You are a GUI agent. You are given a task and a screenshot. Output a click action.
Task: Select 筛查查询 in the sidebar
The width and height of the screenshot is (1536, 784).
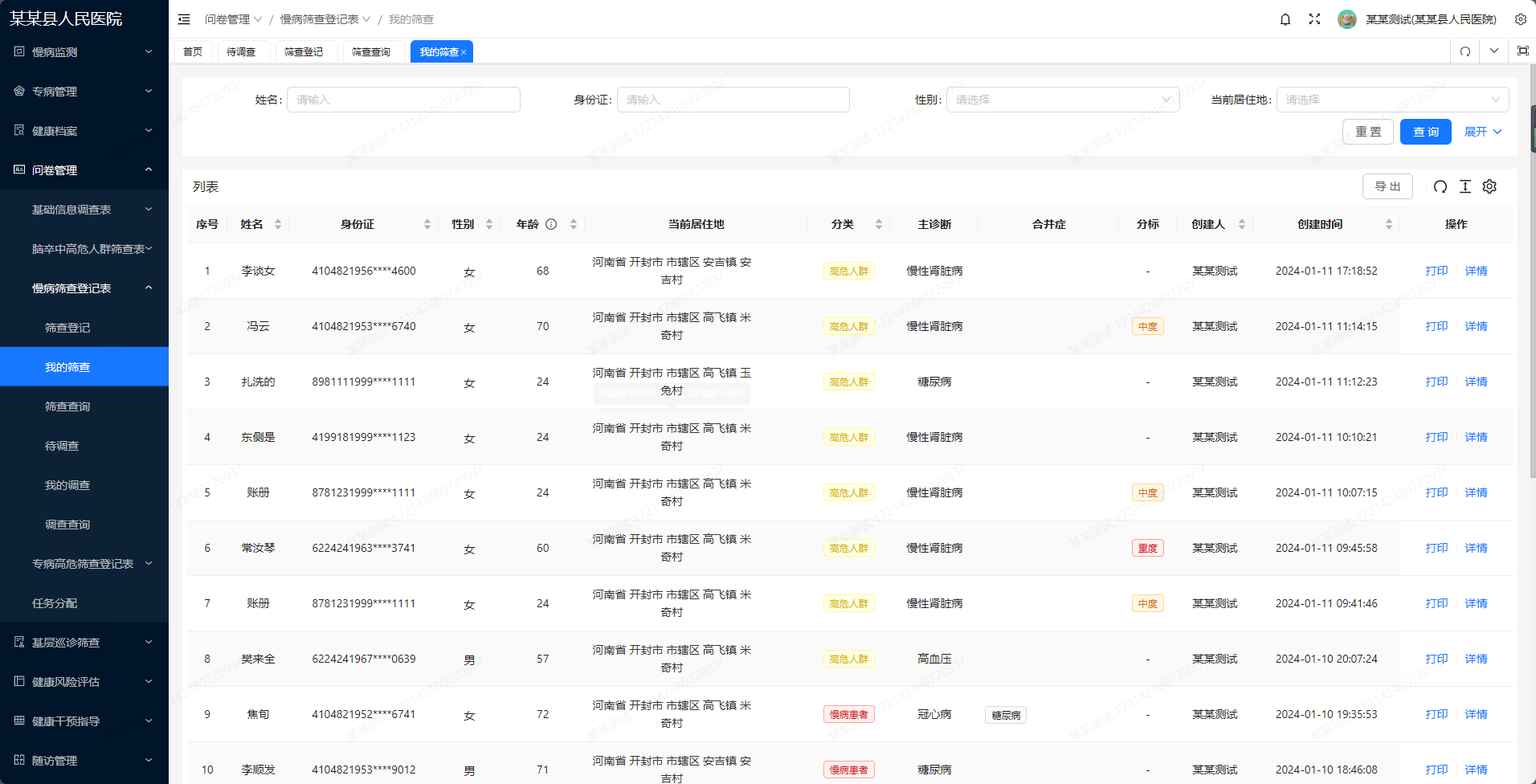[x=67, y=406]
